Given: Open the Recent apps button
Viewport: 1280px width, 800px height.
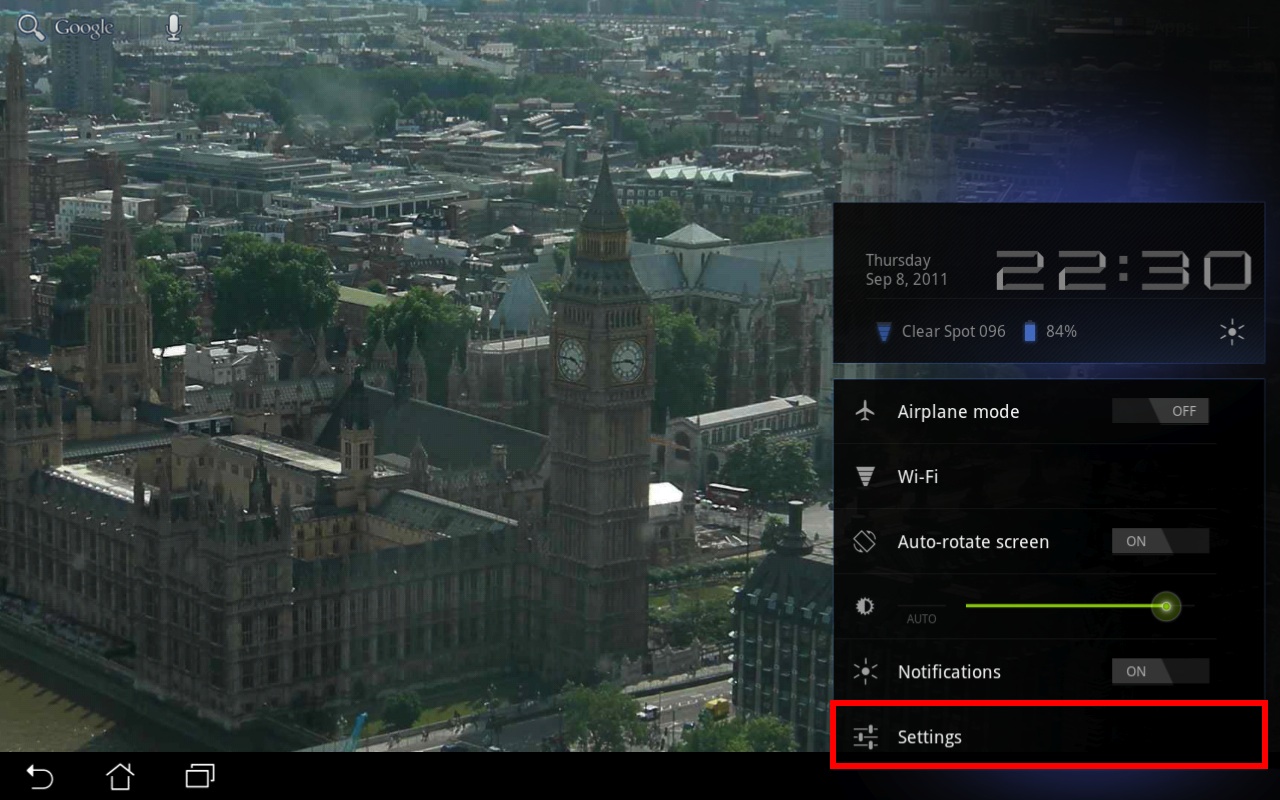Looking at the screenshot, I should coord(200,776).
